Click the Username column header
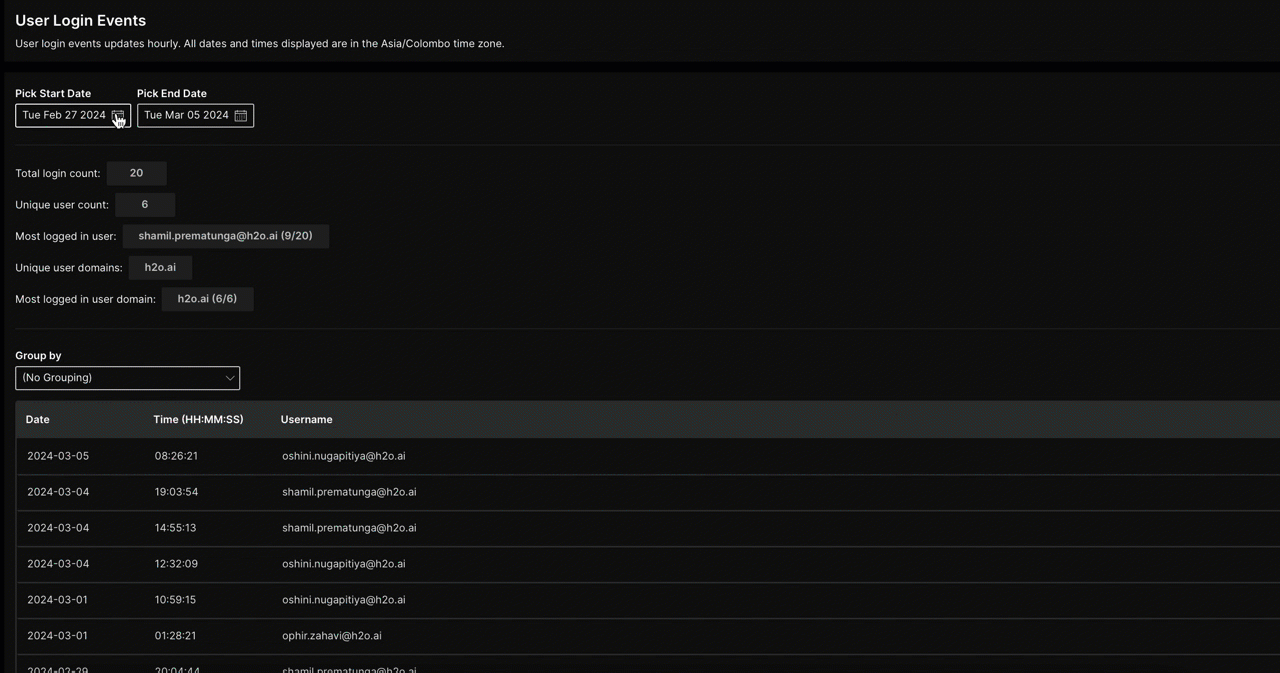1280x673 pixels. 306,420
